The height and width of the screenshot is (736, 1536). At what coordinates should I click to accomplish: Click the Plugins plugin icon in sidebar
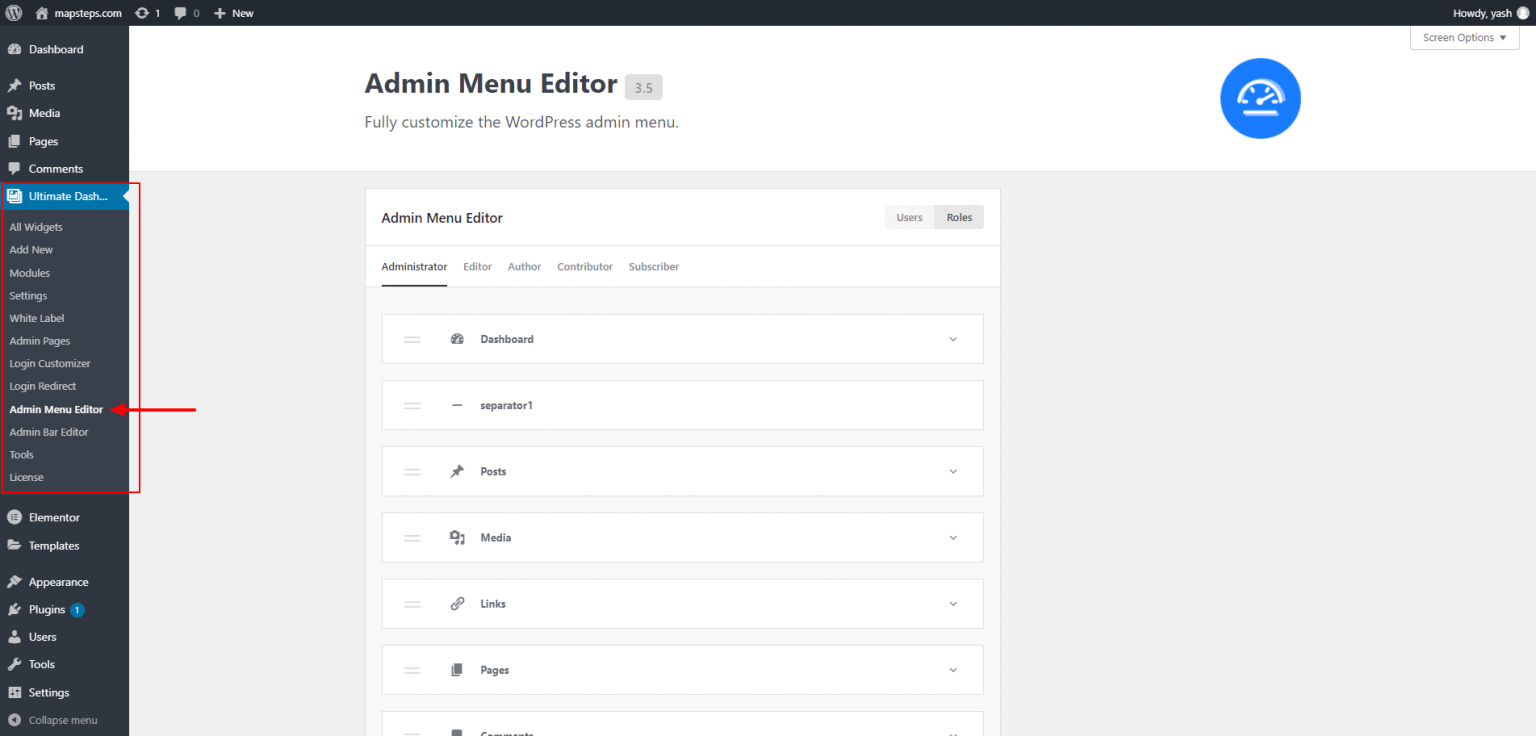point(16,609)
